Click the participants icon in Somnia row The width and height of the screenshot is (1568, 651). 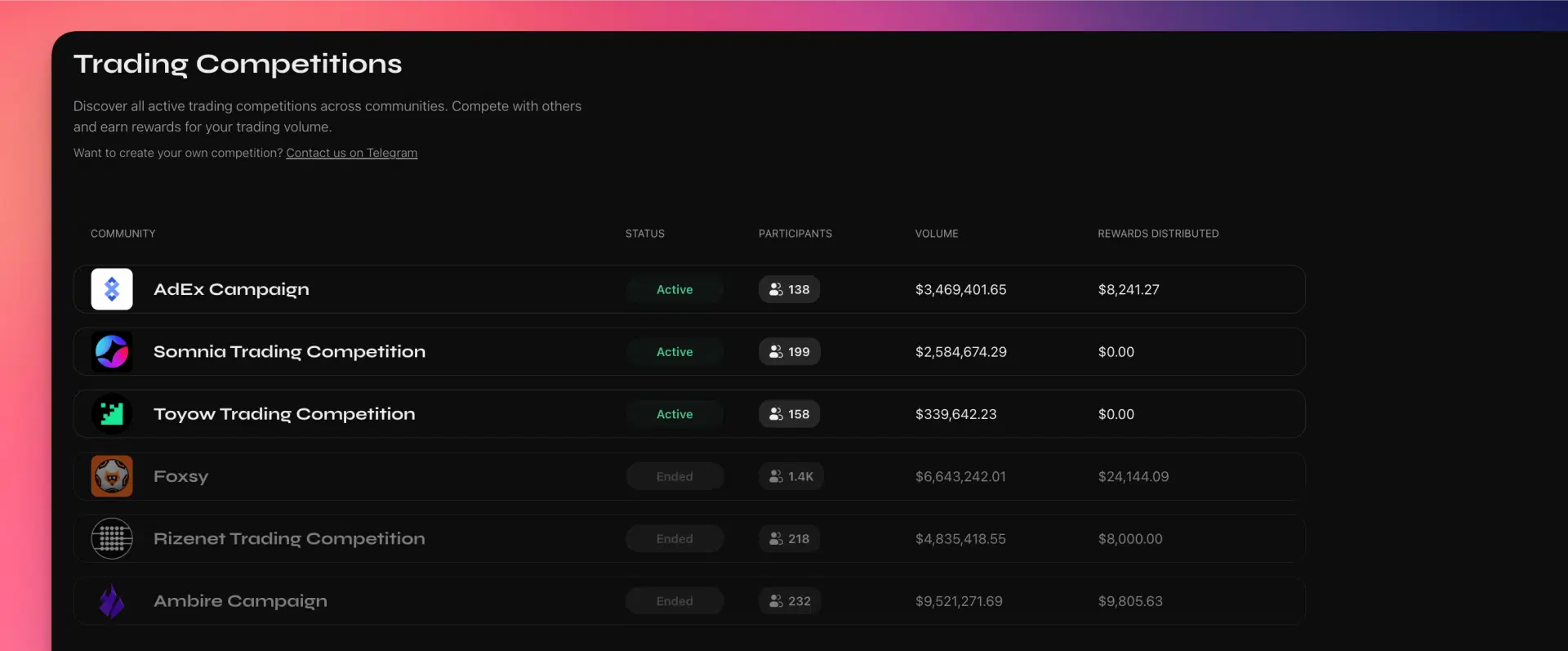click(x=776, y=352)
